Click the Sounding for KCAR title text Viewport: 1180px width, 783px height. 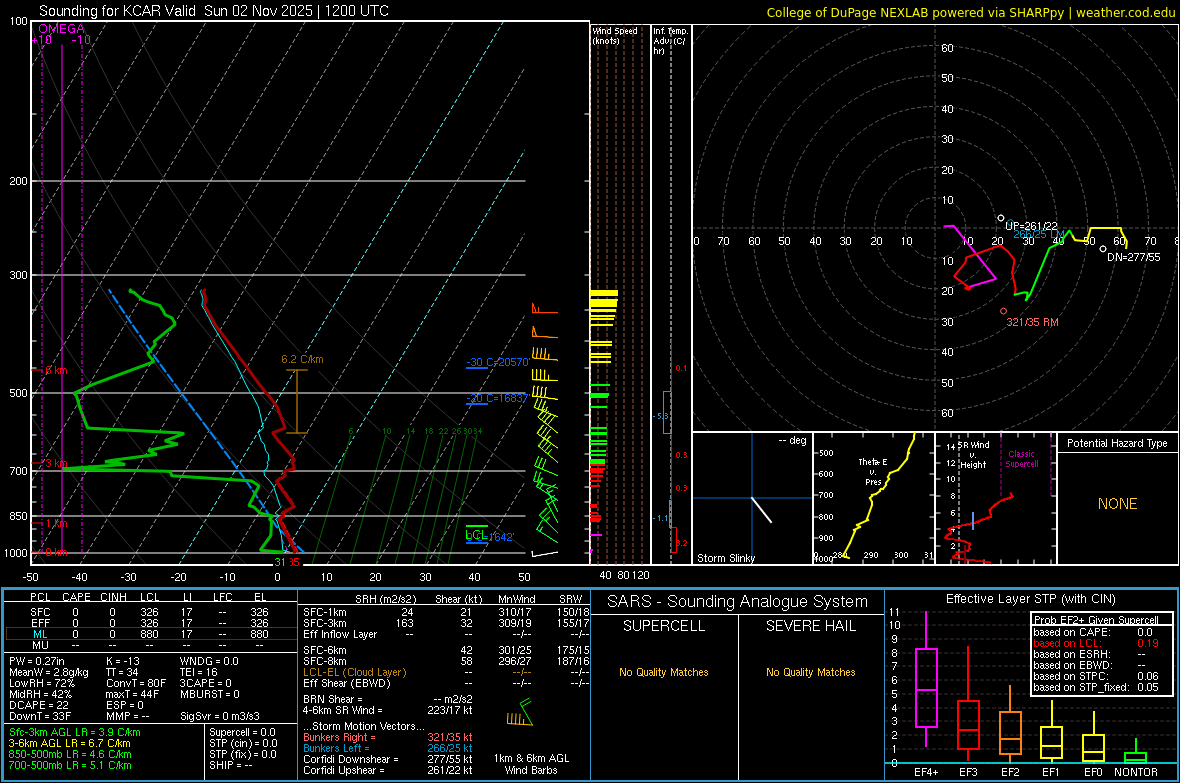pyautogui.click(x=214, y=11)
